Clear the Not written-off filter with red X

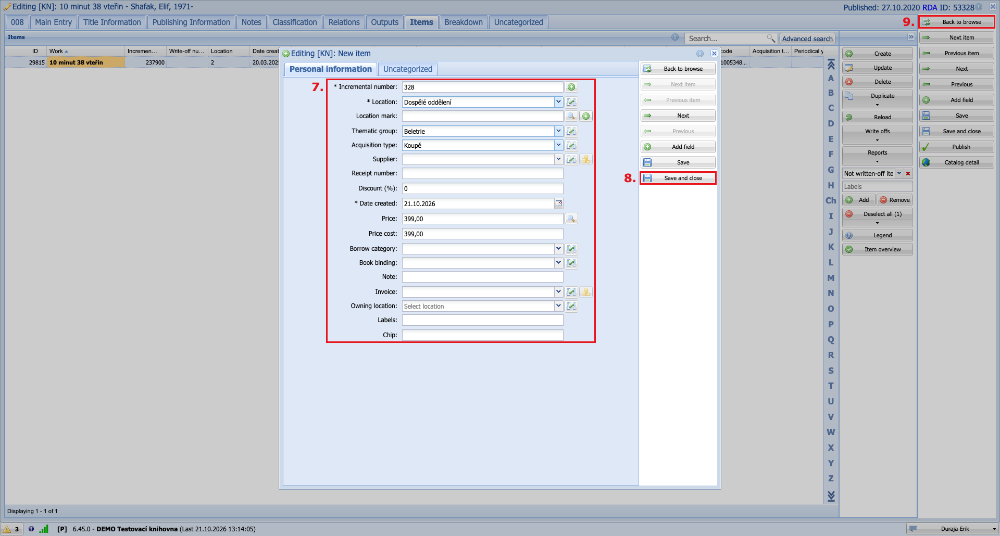908,174
